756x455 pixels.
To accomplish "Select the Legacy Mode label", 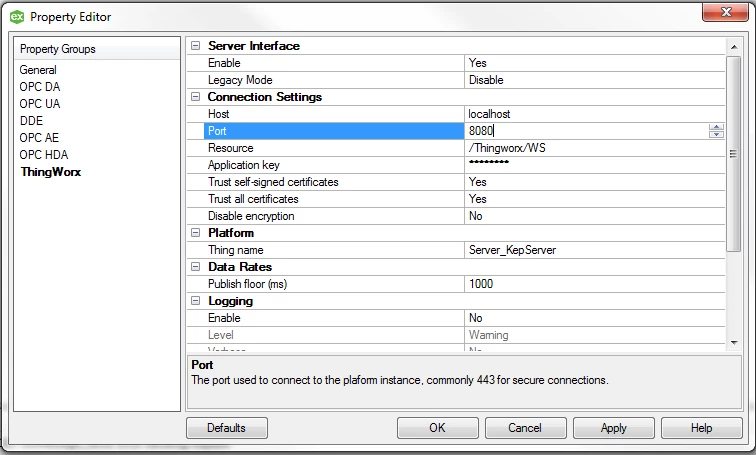I will (x=240, y=80).
